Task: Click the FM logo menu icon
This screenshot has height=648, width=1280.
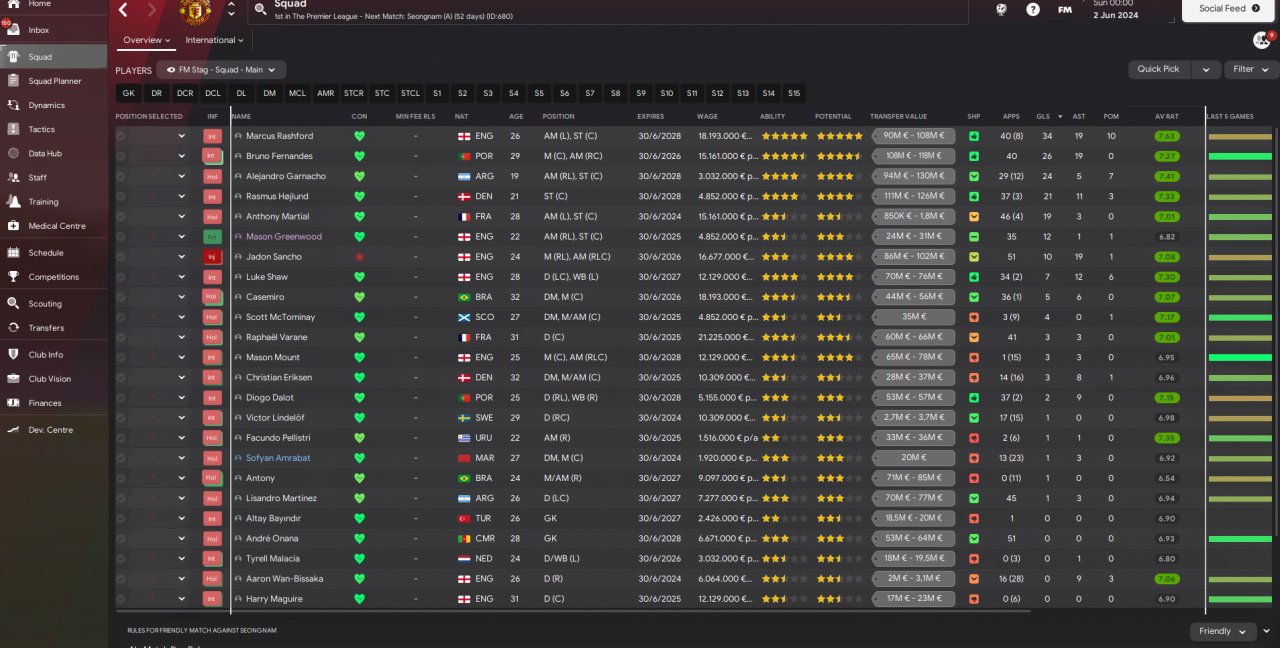Action: click(1065, 9)
